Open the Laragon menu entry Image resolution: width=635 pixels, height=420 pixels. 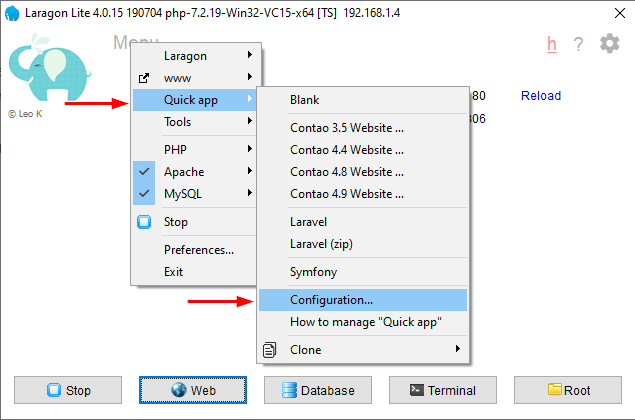[194, 55]
